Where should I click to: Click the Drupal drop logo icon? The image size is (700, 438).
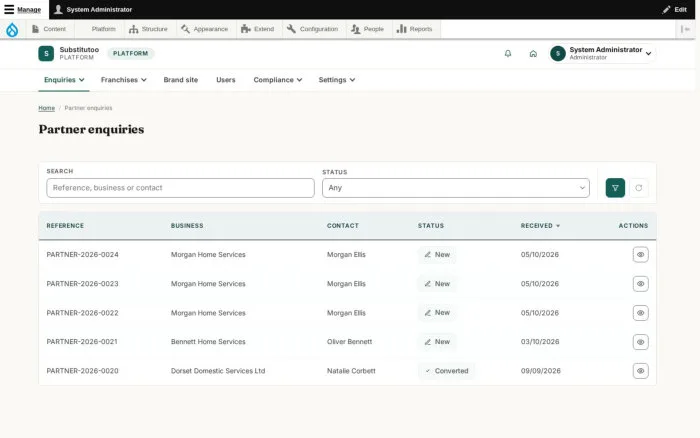(x=12, y=29)
